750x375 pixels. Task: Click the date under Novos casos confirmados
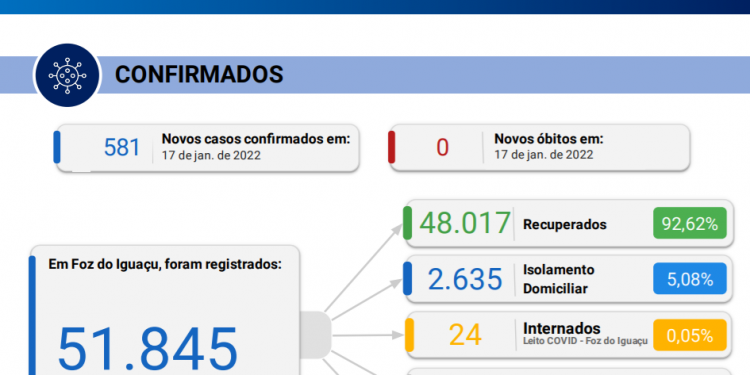point(211,155)
